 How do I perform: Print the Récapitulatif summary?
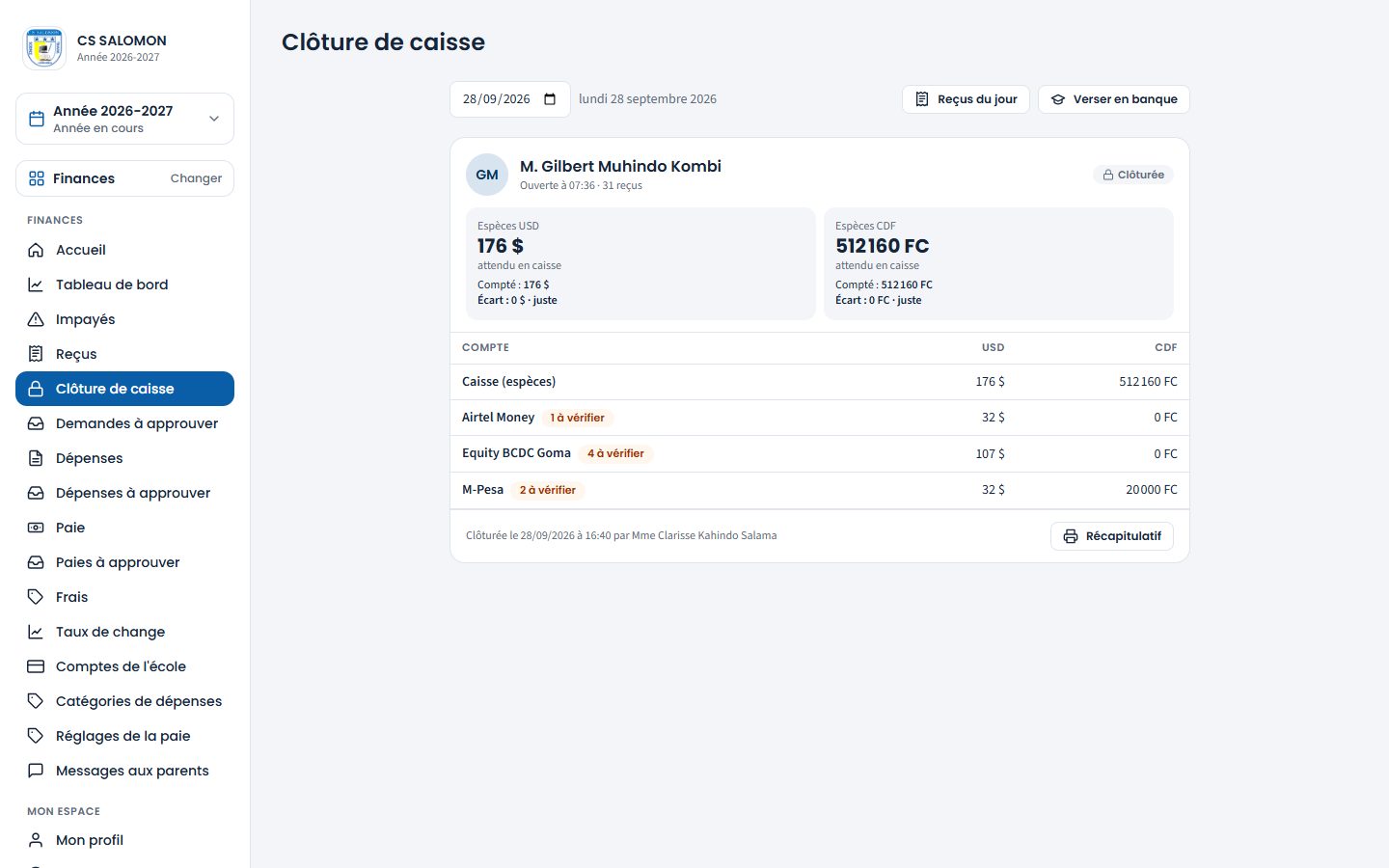tap(1112, 536)
